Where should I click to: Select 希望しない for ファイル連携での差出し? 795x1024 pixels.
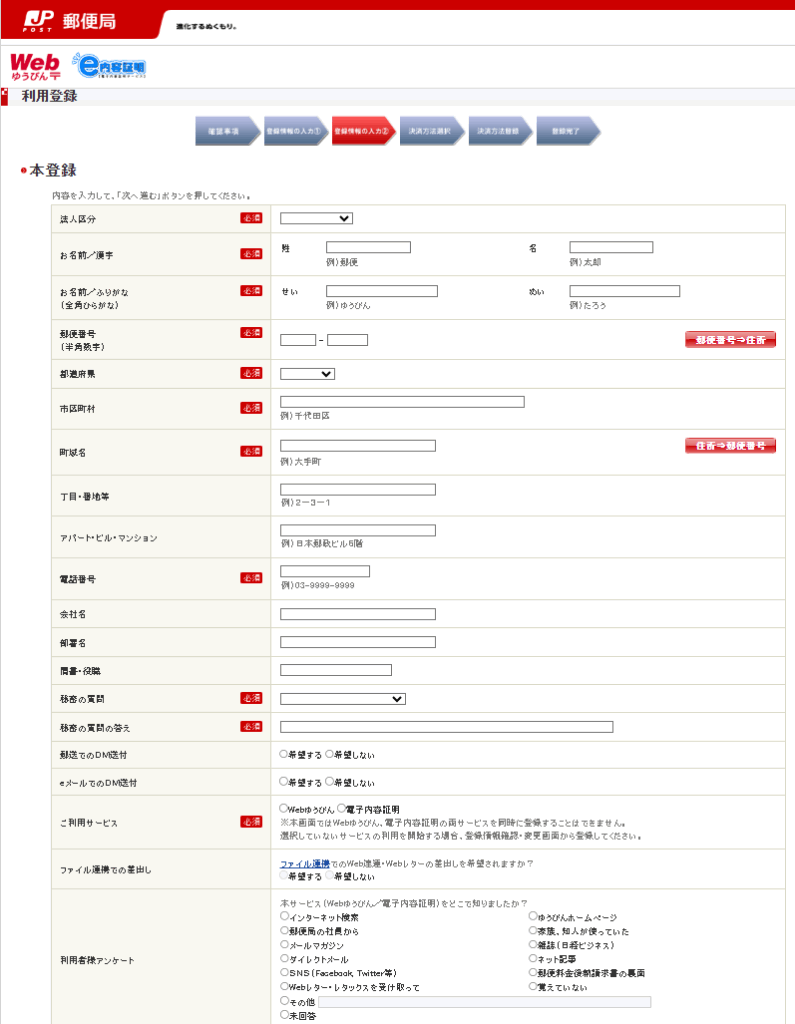click(329, 876)
